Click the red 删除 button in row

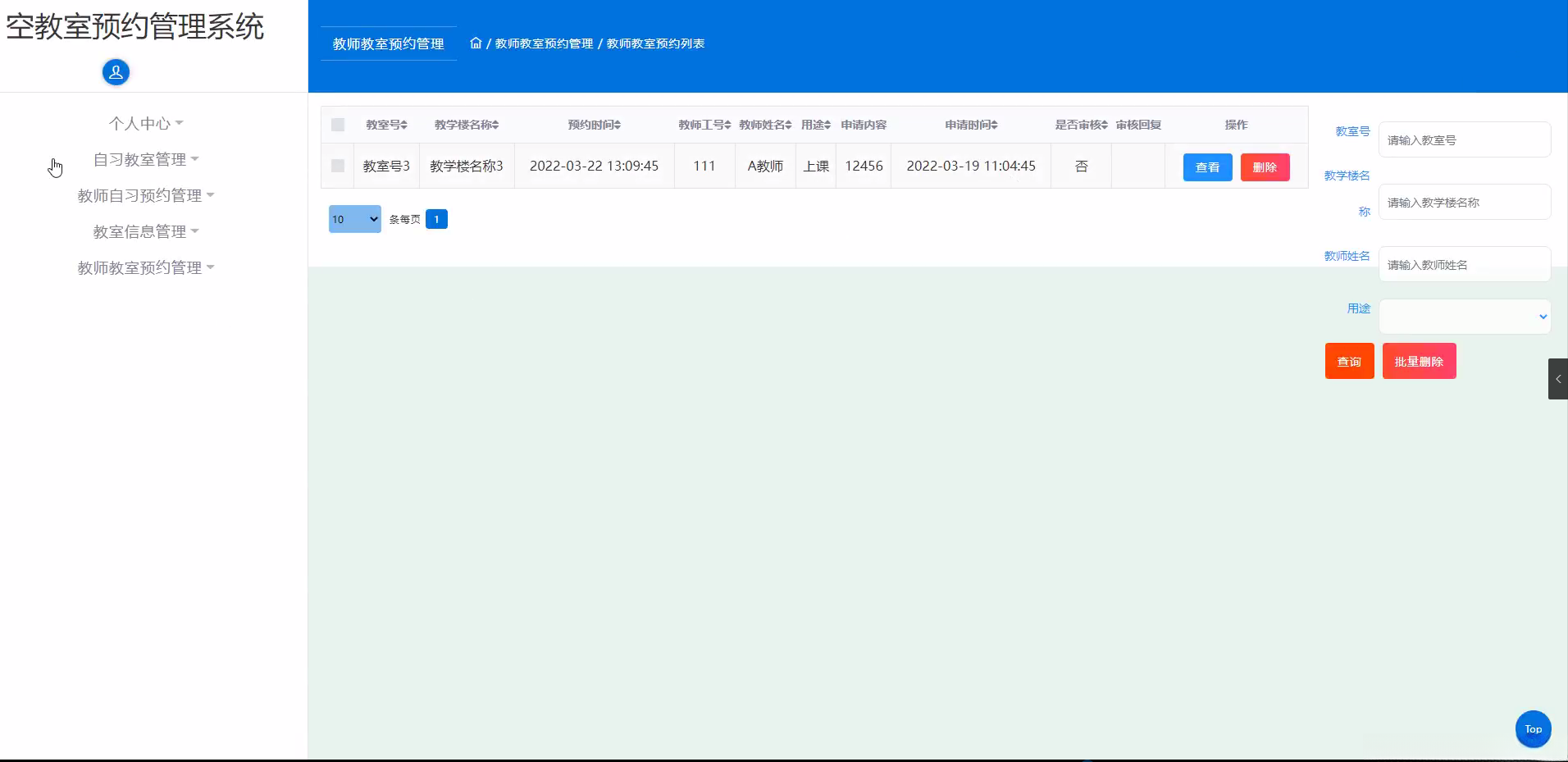pyautogui.click(x=1265, y=167)
